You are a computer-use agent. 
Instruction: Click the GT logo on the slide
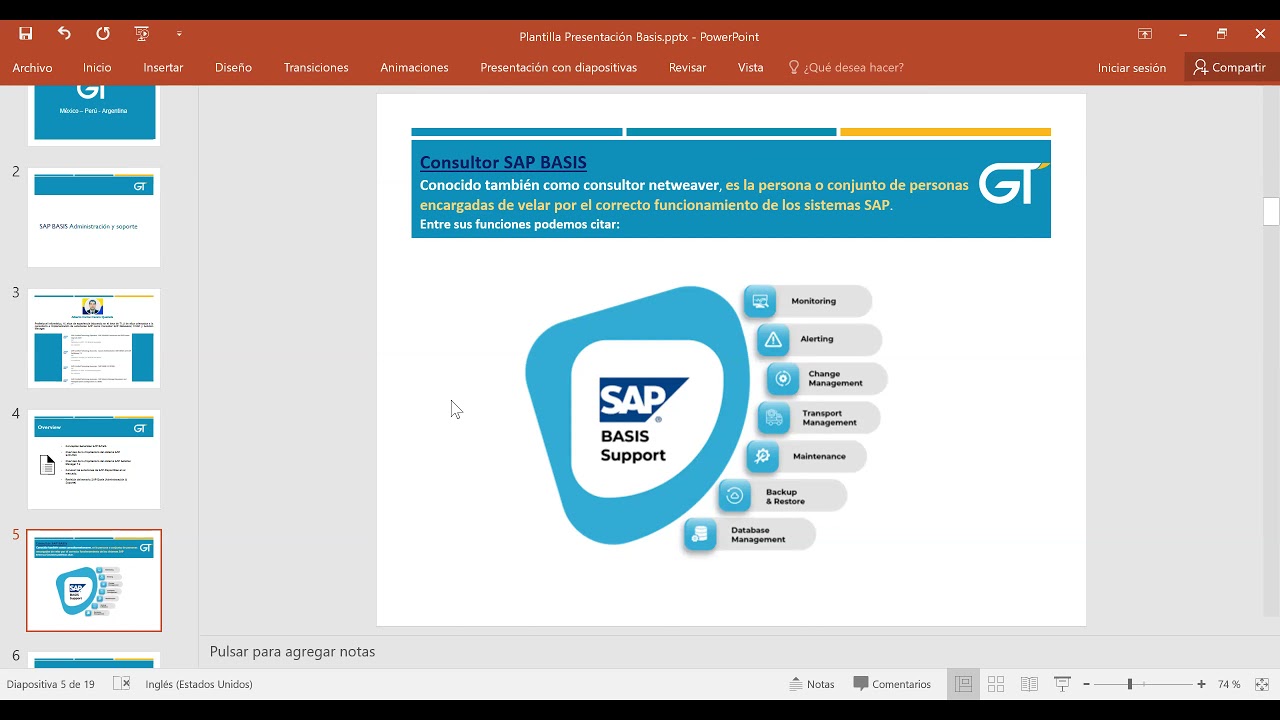tap(1013, 183)
